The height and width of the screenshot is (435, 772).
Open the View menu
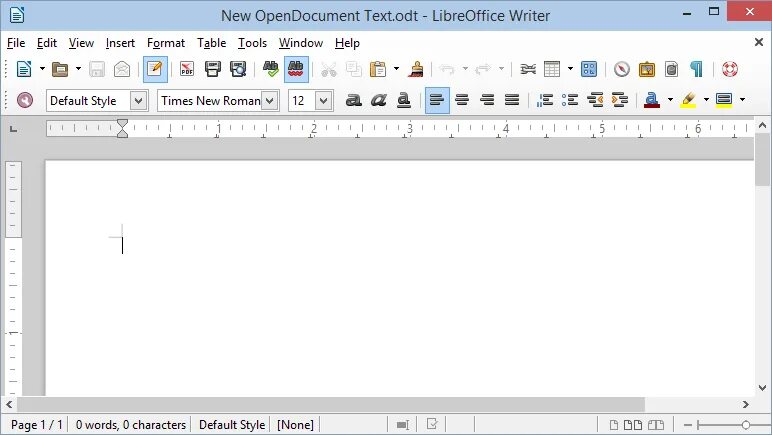(x=81, y=43)
